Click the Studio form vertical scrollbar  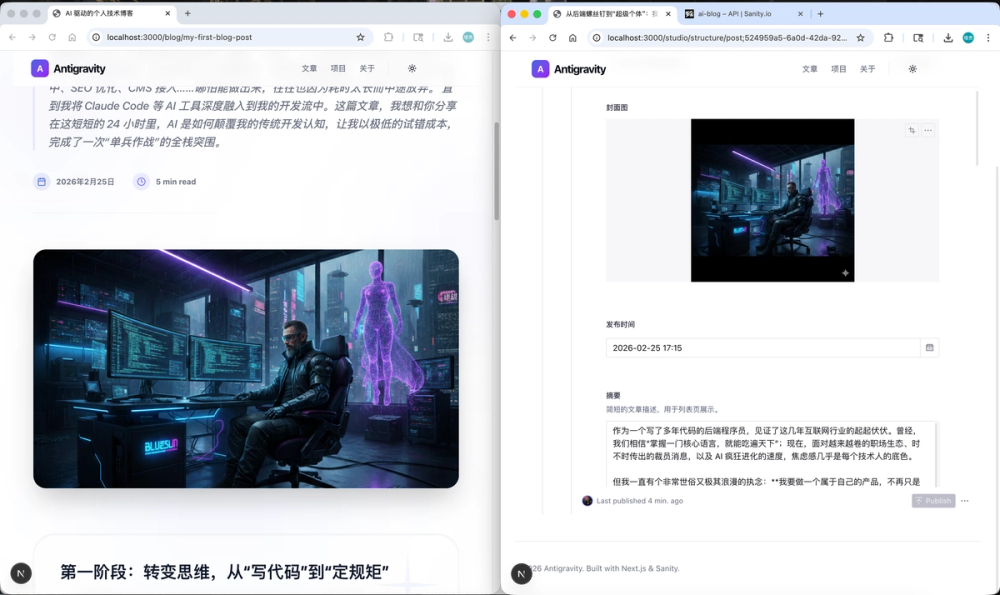coord(976,129)
